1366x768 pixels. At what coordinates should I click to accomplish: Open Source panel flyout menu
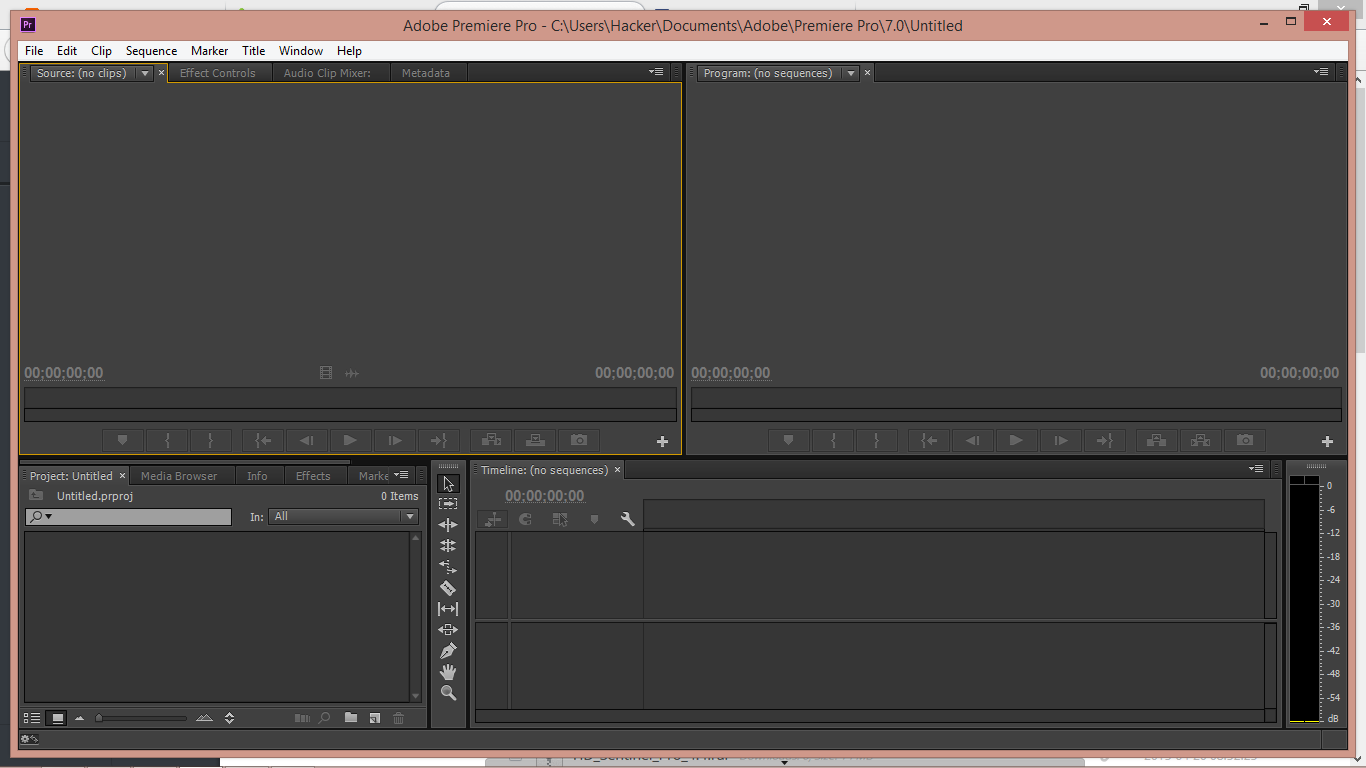(656, 72)
